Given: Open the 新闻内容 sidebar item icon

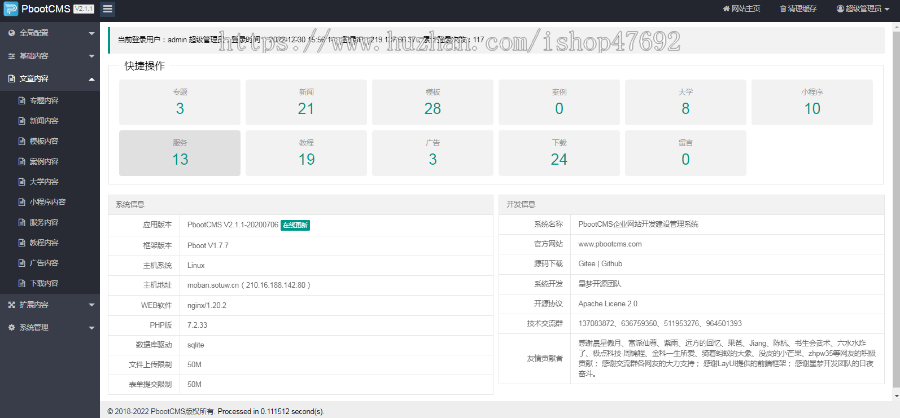Looking at the screenshot, I should pos(22,121).
